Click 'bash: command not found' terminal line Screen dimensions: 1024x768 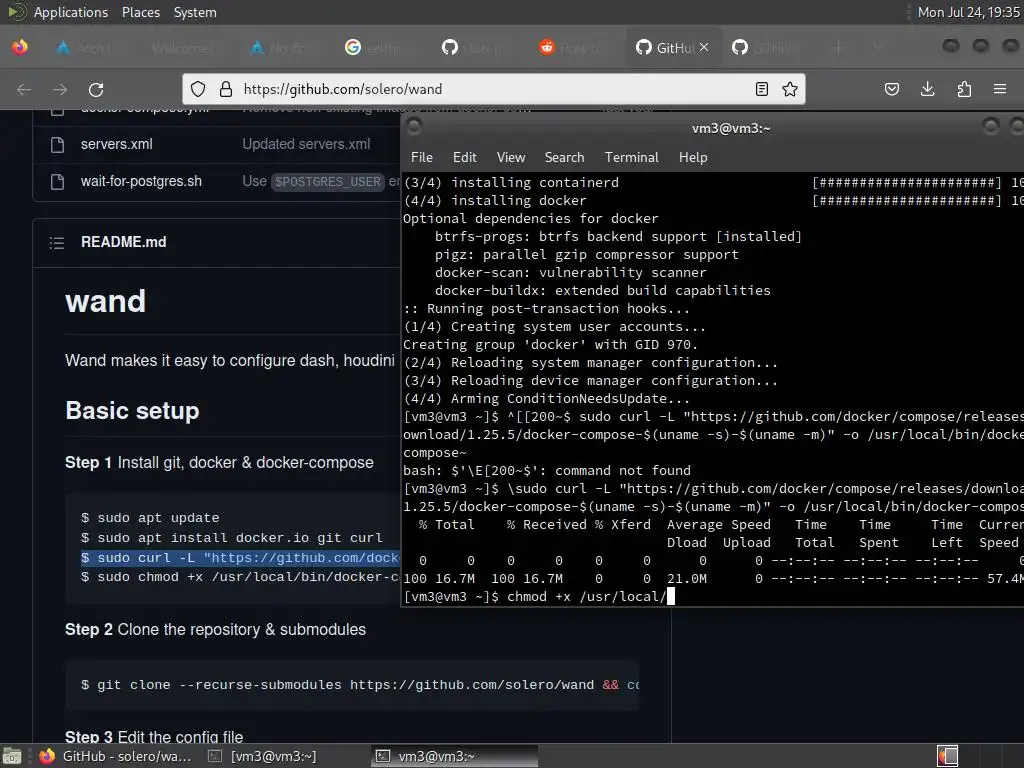coord(547,470)
